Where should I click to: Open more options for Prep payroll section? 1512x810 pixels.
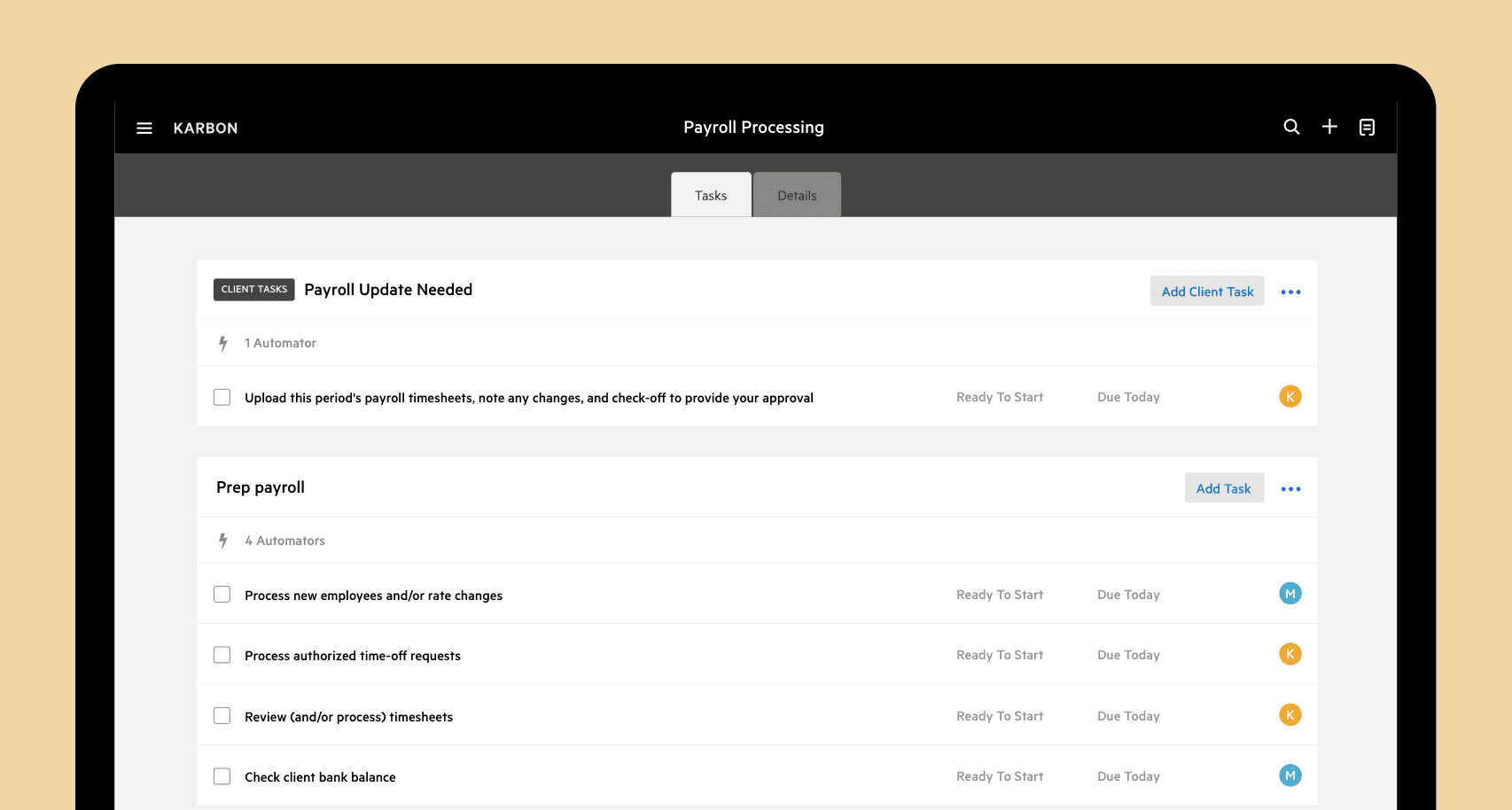click(x=1290, y=489)
